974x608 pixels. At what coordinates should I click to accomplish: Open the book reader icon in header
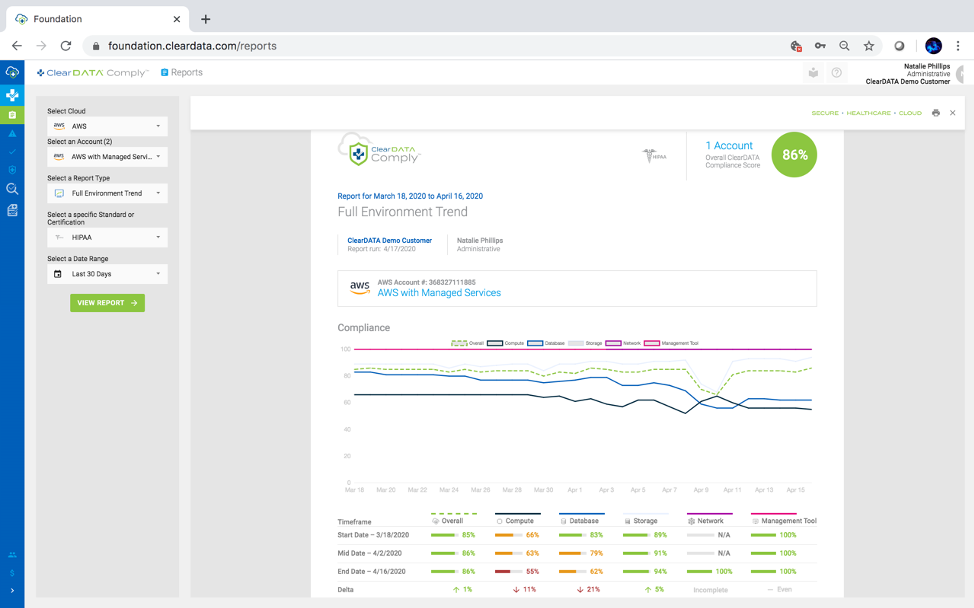813,73
